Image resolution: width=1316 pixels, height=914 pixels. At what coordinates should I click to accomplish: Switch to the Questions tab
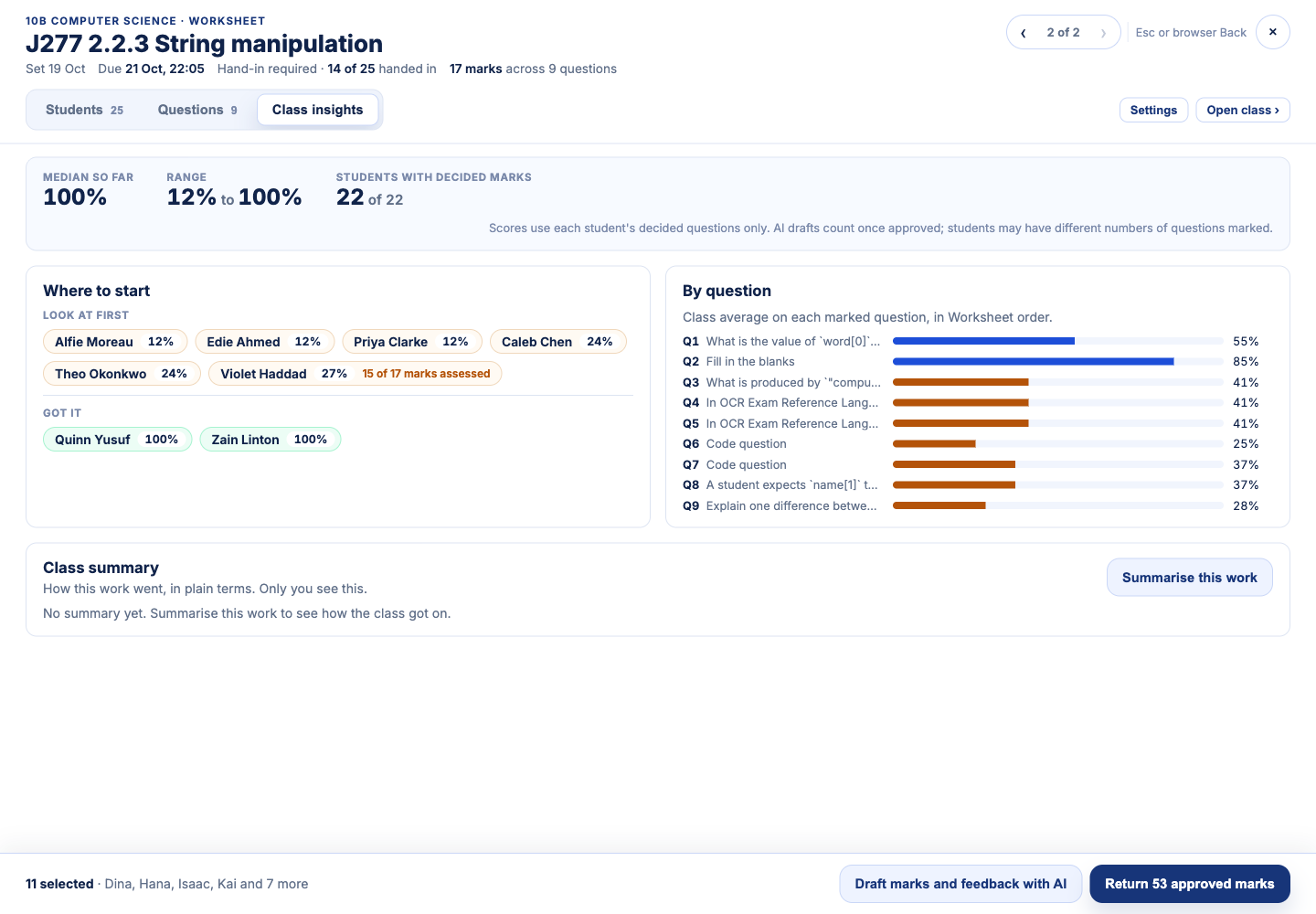(197, 110)
